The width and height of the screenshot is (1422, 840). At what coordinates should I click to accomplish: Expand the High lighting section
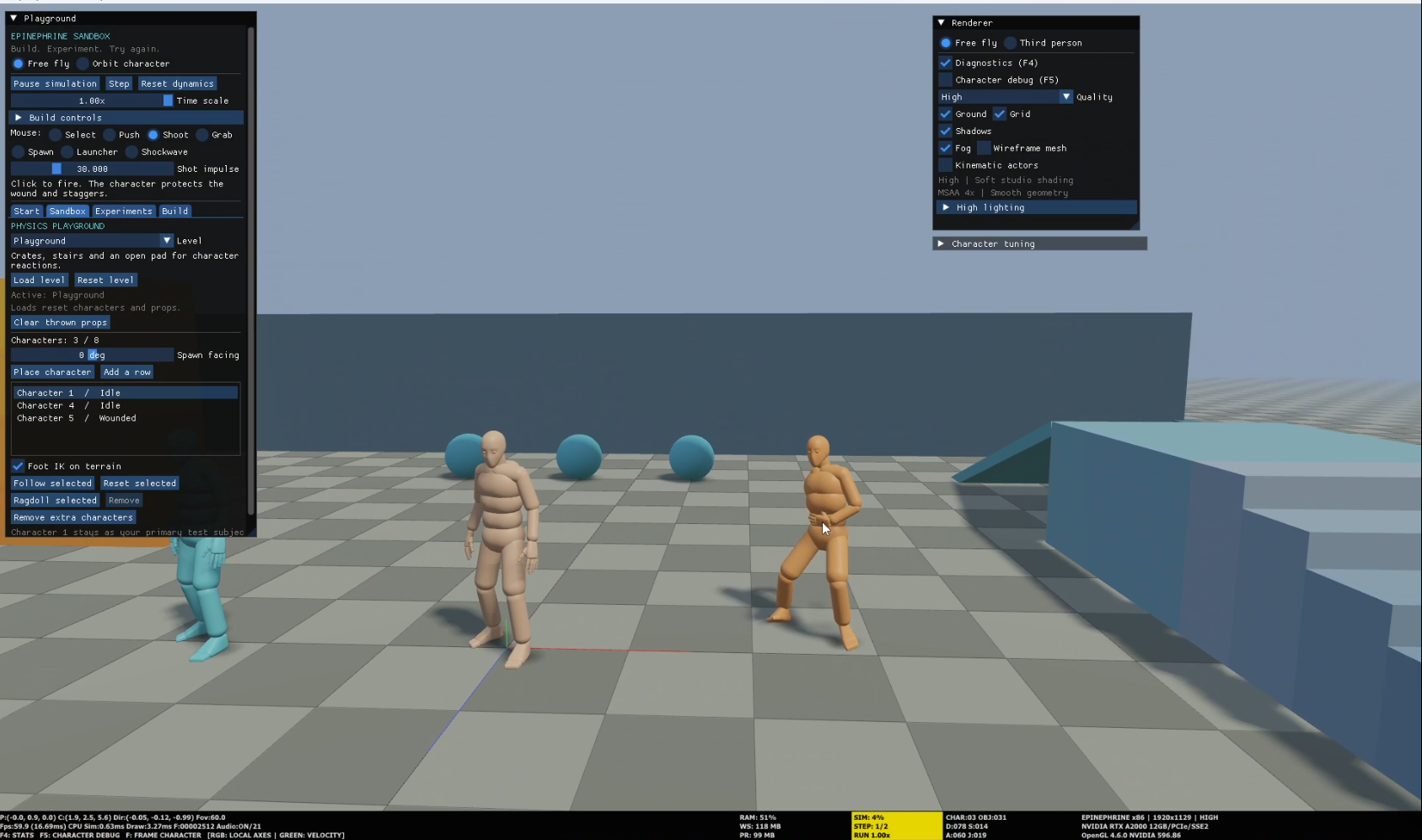click(x=946, y=207)
